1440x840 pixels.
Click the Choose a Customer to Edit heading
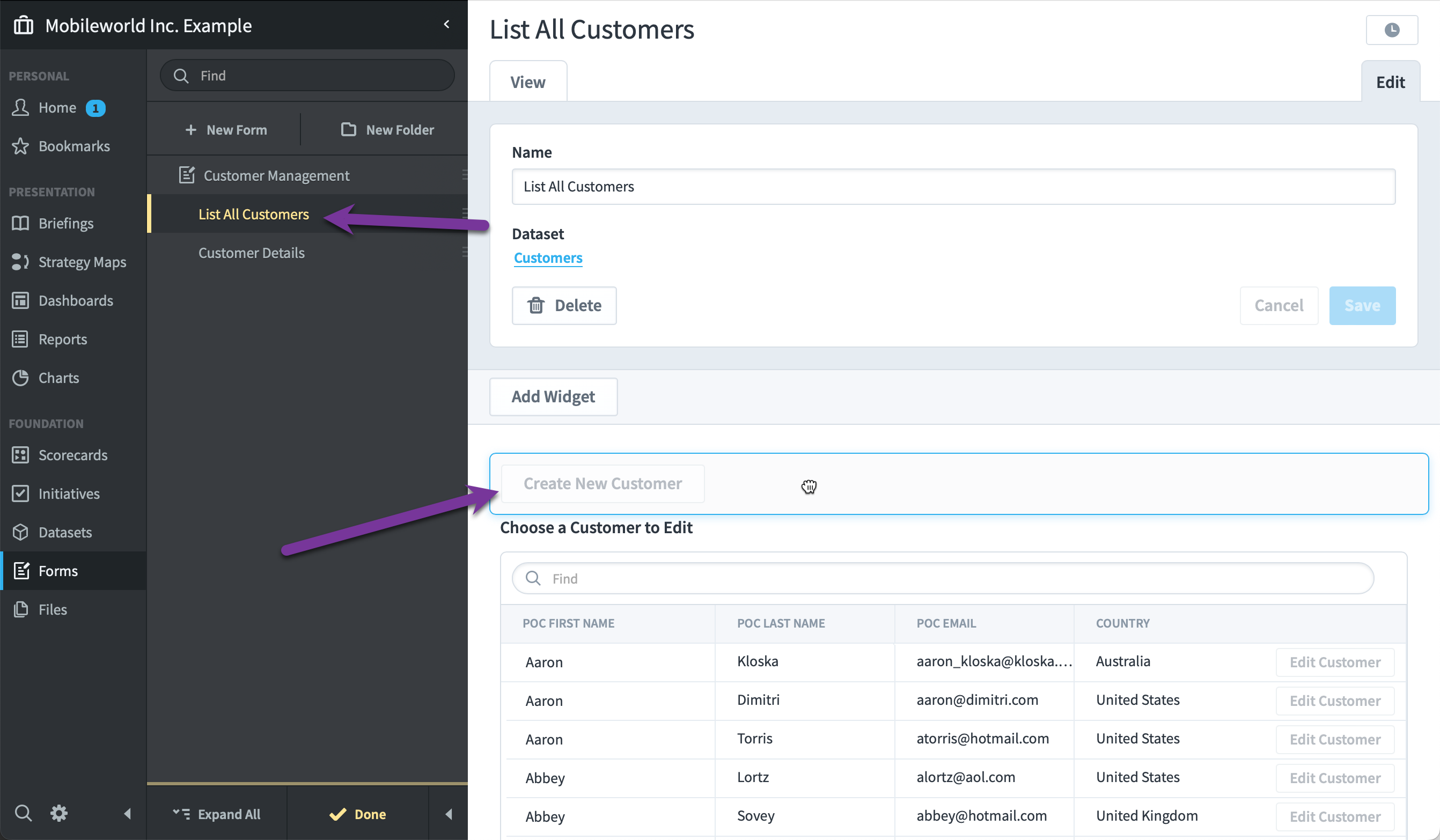click(596, 527)
